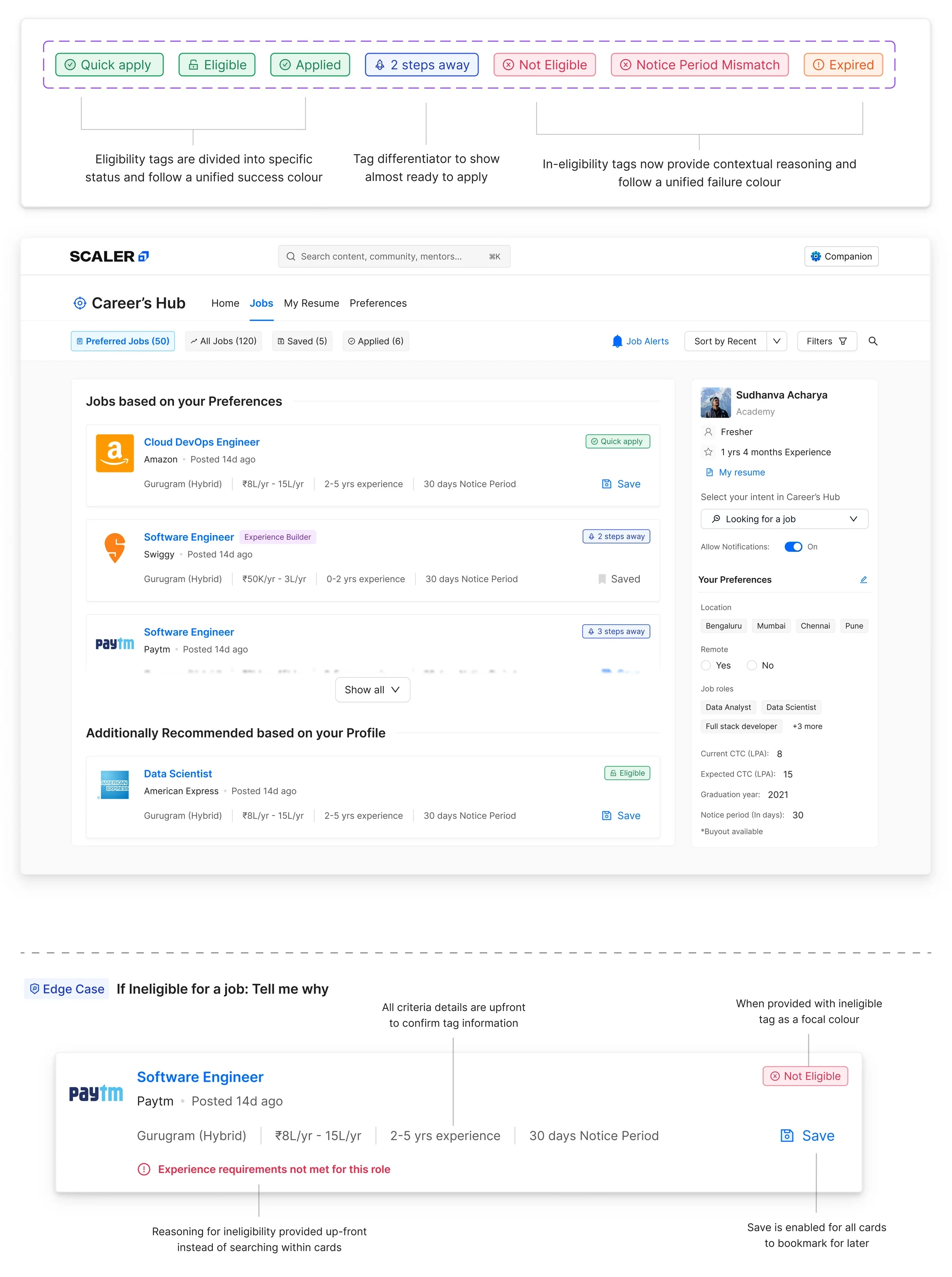This screenshot has height=1277, width=952.
Task: Show Applied (6) jobs
Action: [376, 341]
